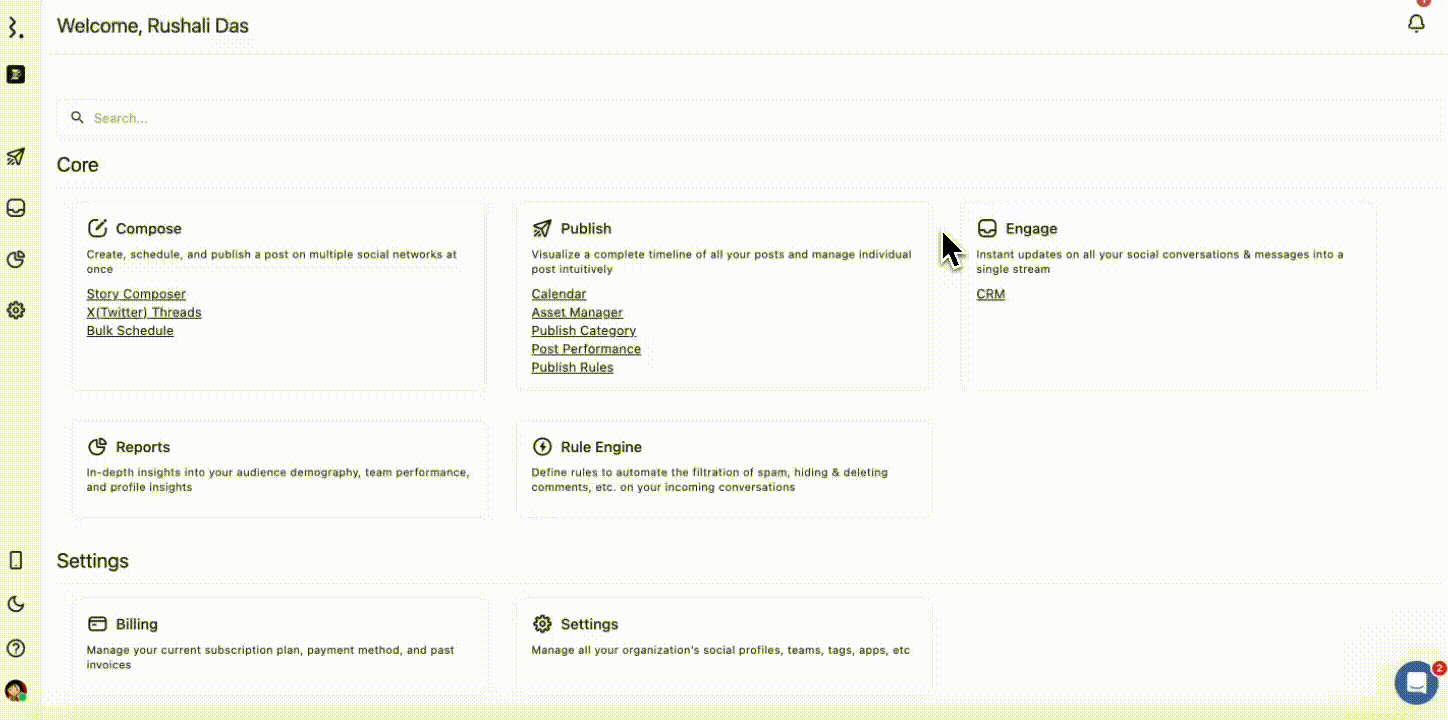1448x720 pixels.
Task: View Reports via the pie-chart sidebar icon
Action: pos(15,259)
